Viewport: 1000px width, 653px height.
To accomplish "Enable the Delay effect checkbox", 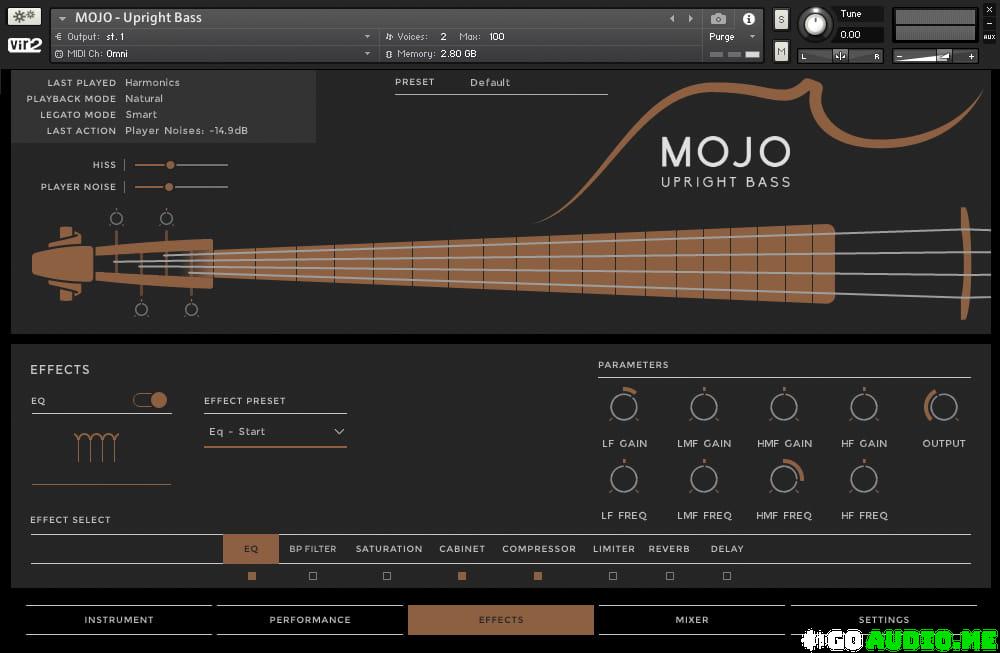I will (x=727, y=576).
